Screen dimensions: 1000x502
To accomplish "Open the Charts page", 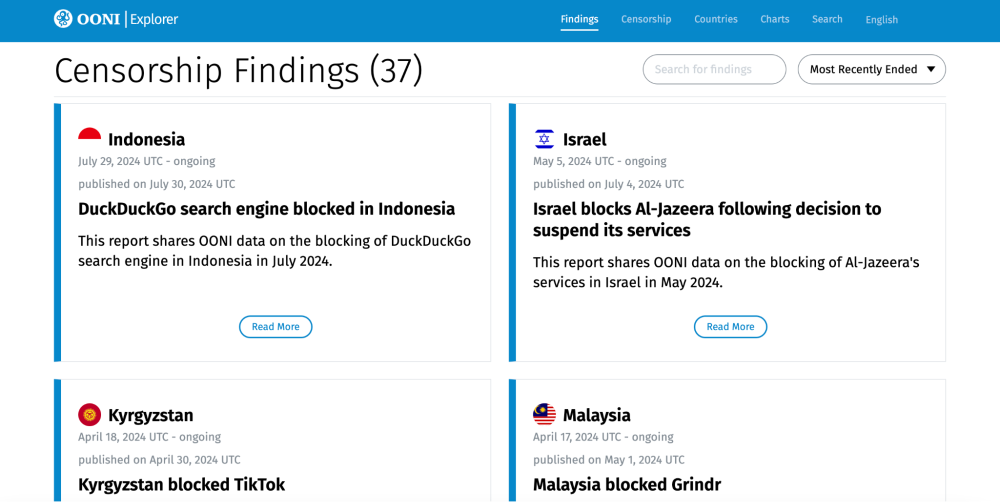I will [x=774, y=19].
